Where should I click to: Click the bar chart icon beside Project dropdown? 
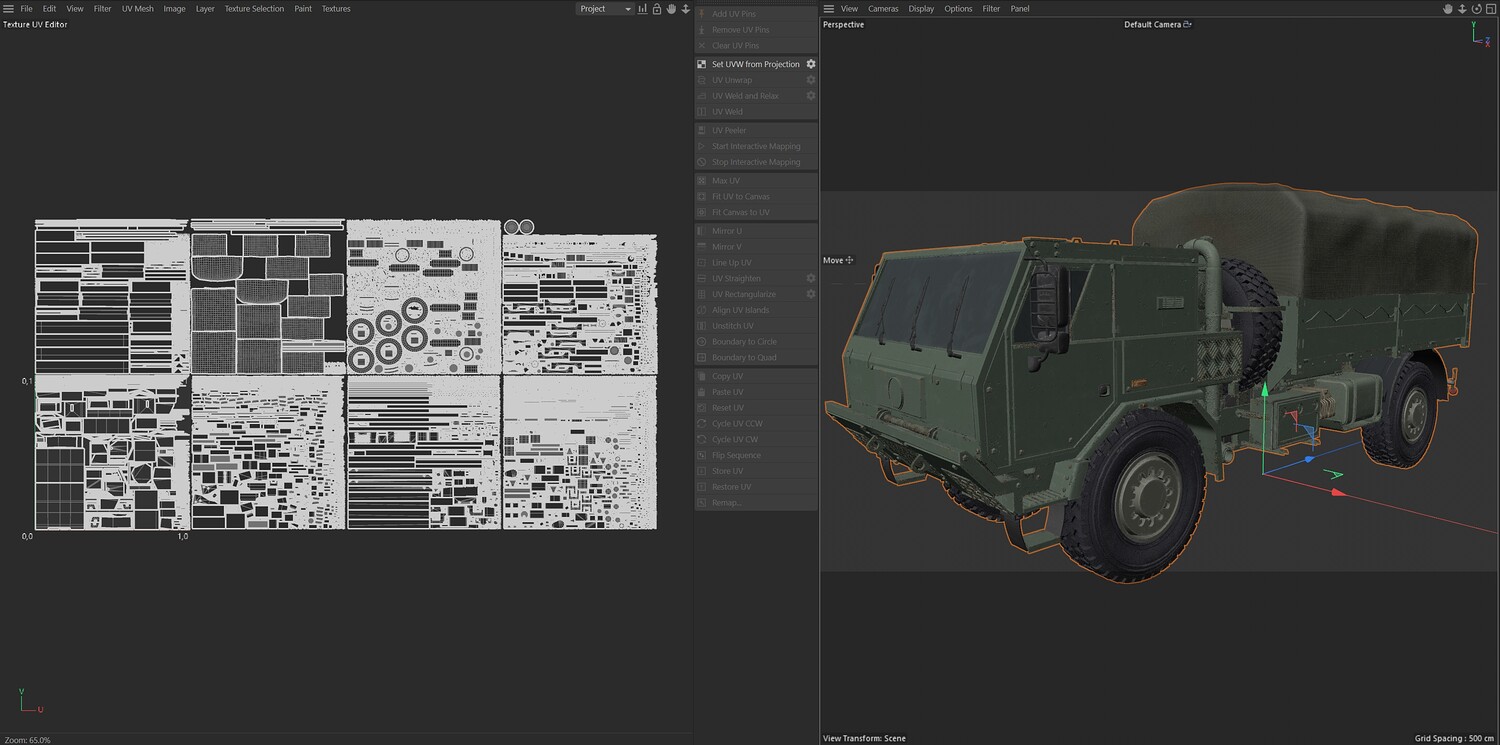[x=642, y=9]
